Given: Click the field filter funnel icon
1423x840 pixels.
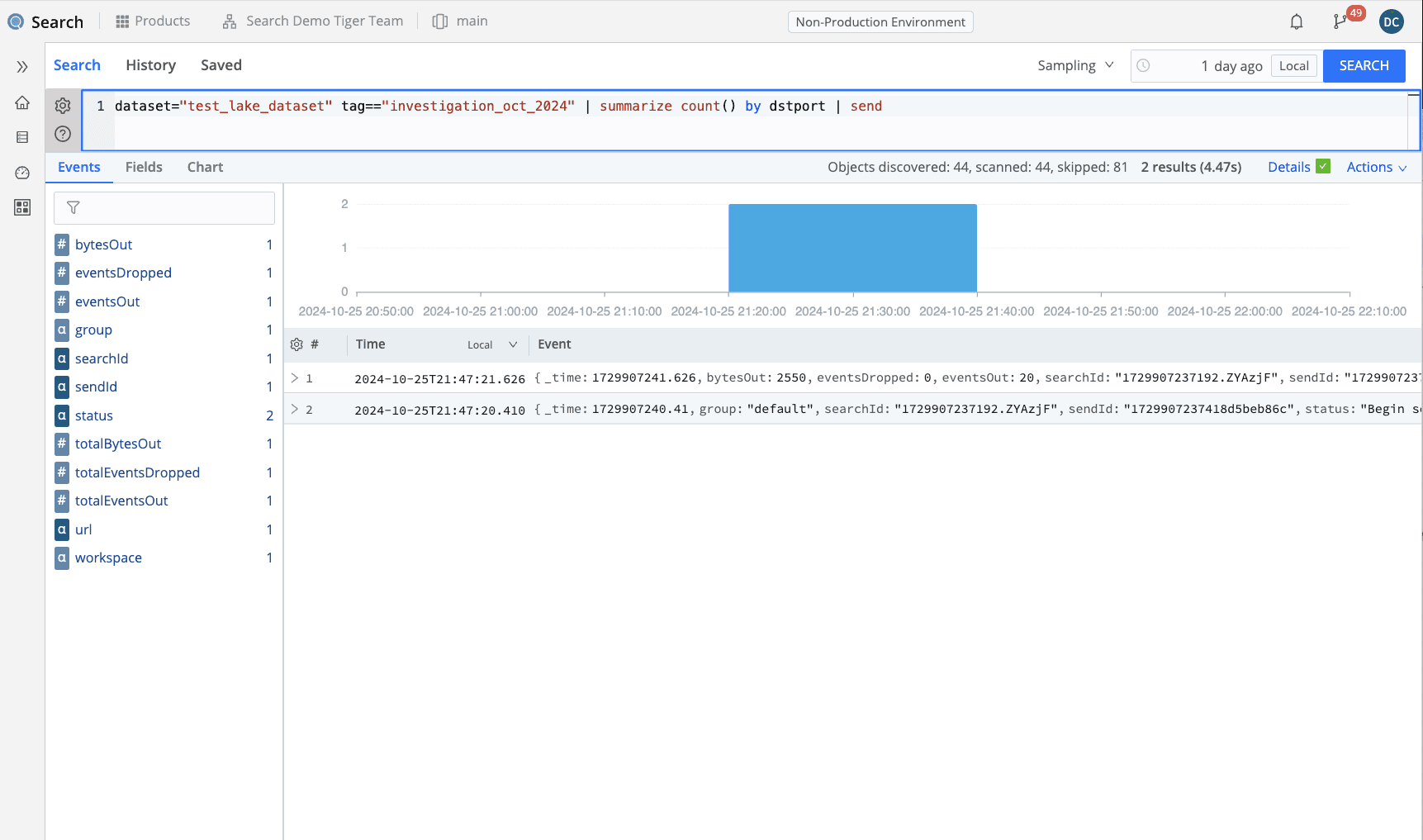Looking at the screenshot, I should (x=74, y=208).
